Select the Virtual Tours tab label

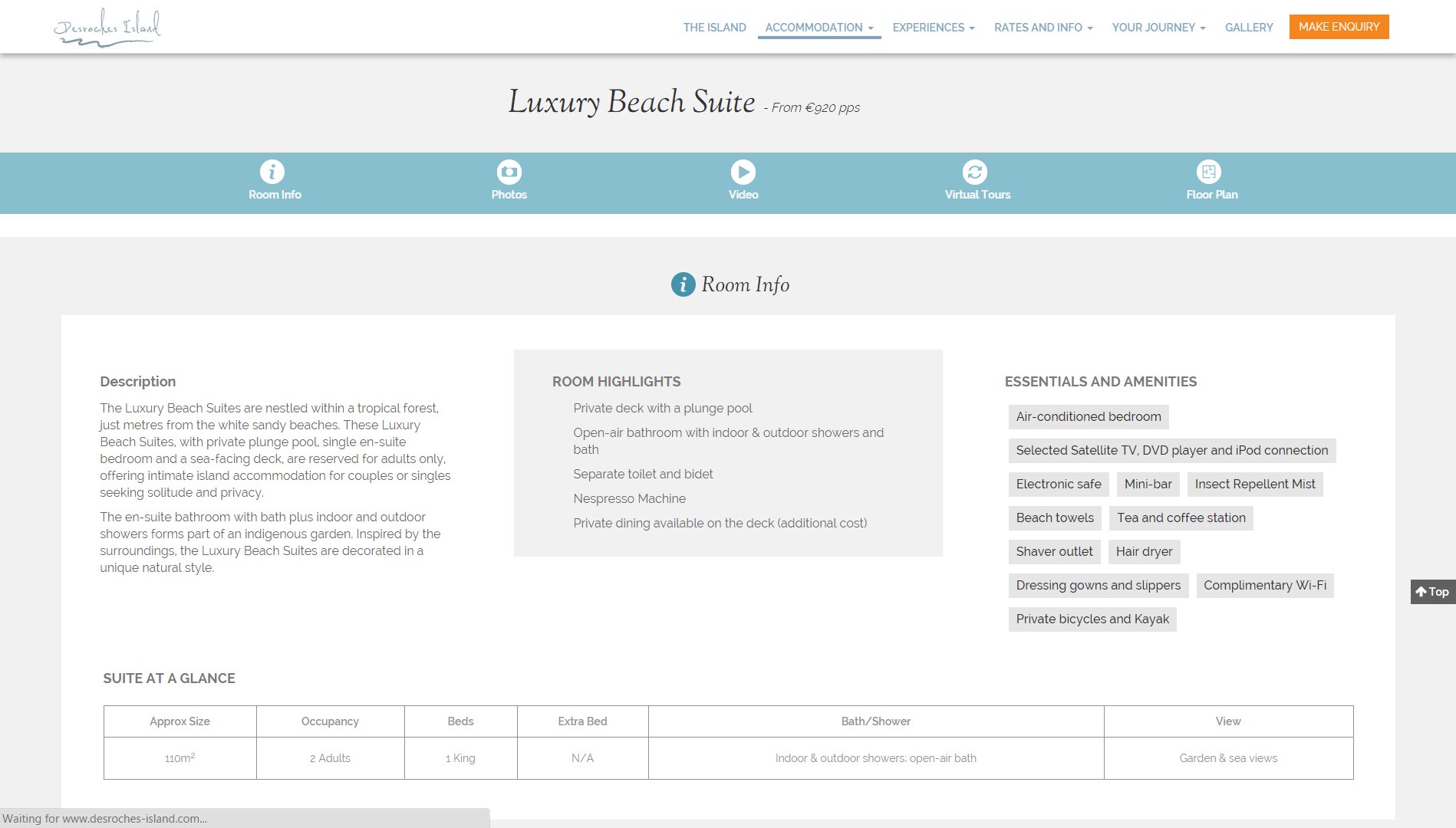[977, 195]
